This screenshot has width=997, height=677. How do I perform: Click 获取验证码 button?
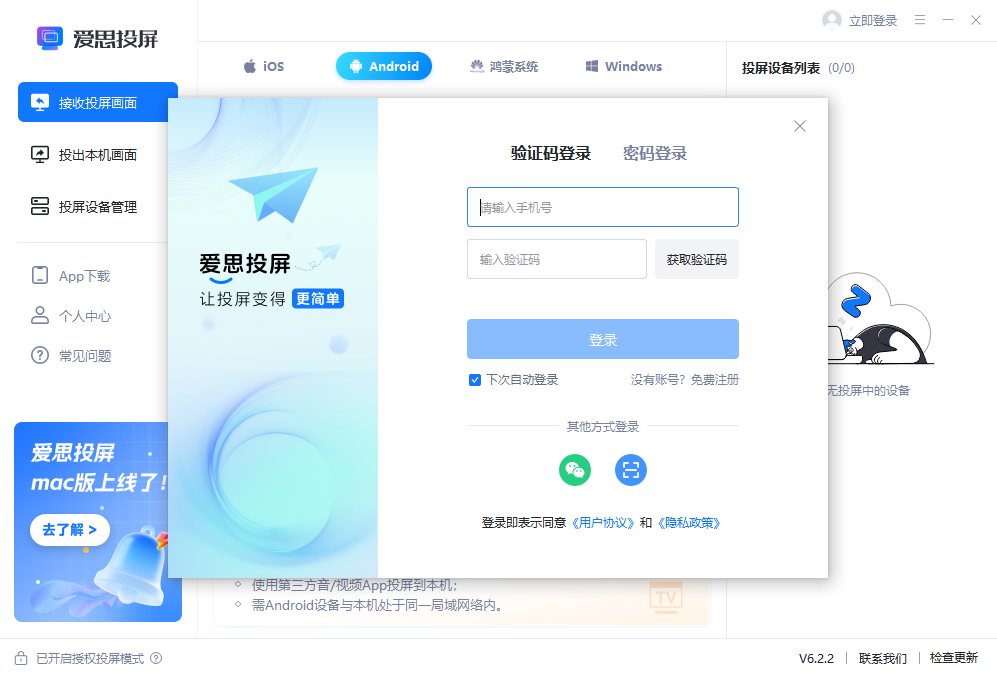coord(697,259)
